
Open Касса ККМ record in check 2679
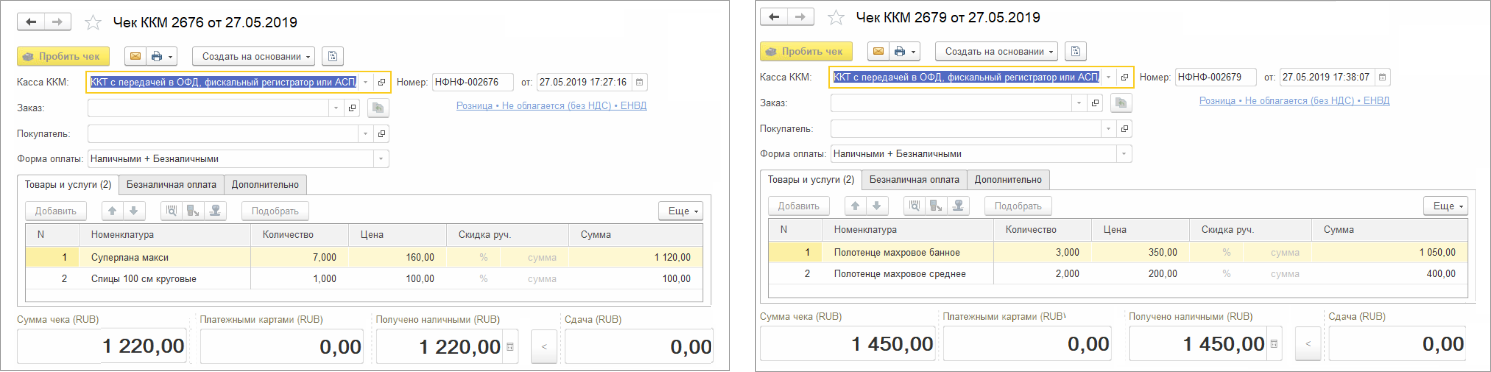click(1125, 77)
